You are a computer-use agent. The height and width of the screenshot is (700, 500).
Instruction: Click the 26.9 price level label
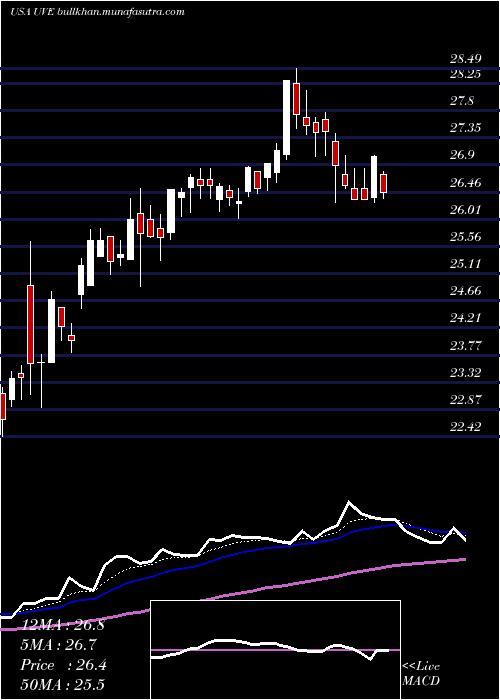click(x=462, y=156)
